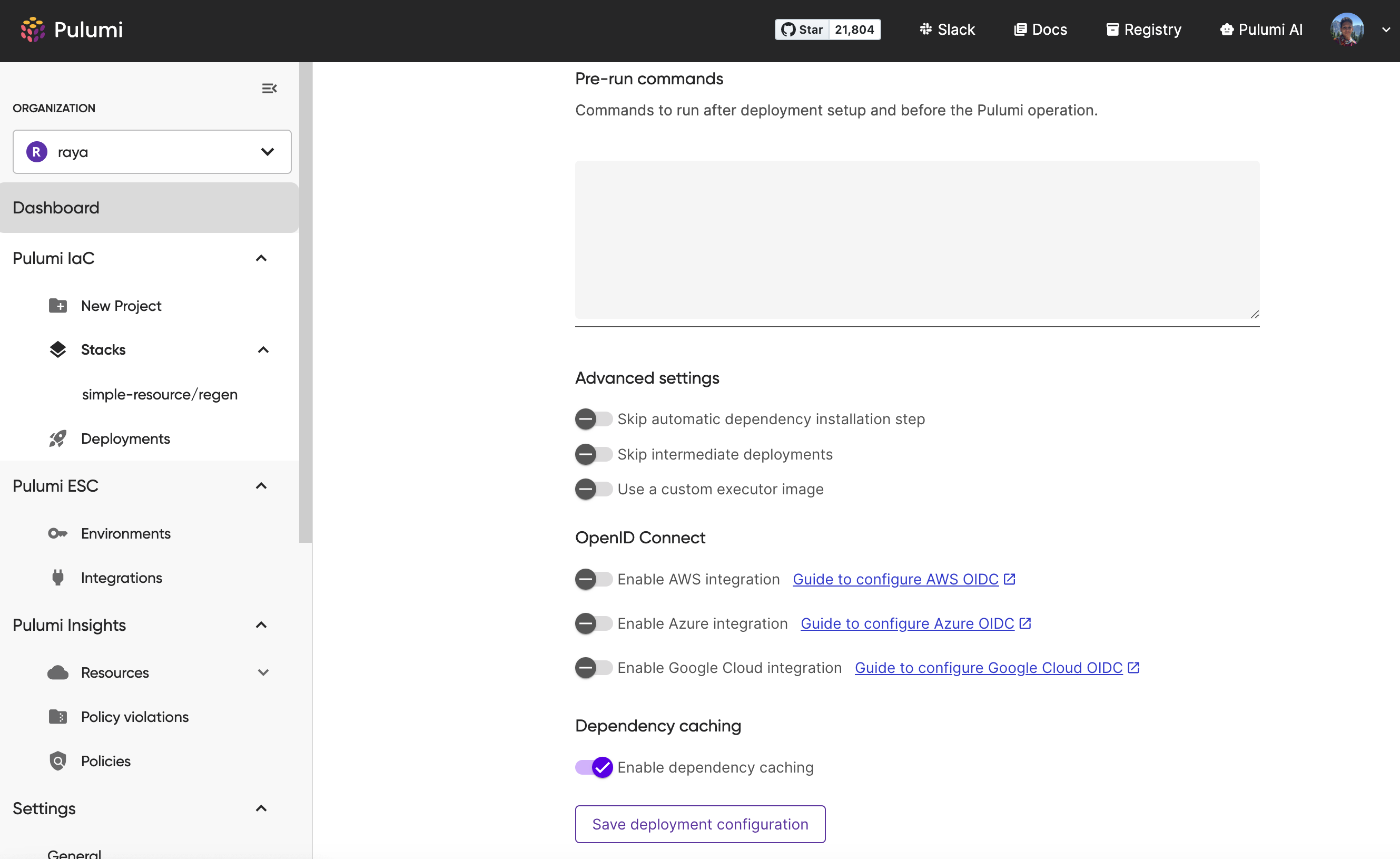Image resolution: width=1400 pixels, height=859 pixels.
Task: Click inside the Pre-run commands textarea
Action: click(917, 240)
